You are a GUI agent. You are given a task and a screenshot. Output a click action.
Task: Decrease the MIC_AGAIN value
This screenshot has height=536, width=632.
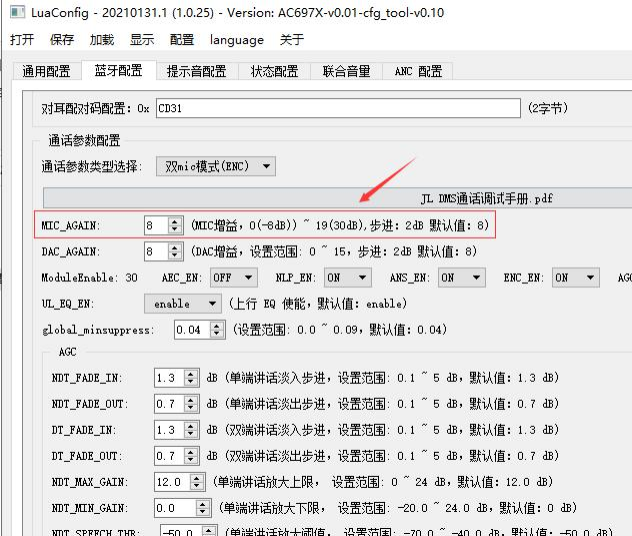[x=175, y=229]
